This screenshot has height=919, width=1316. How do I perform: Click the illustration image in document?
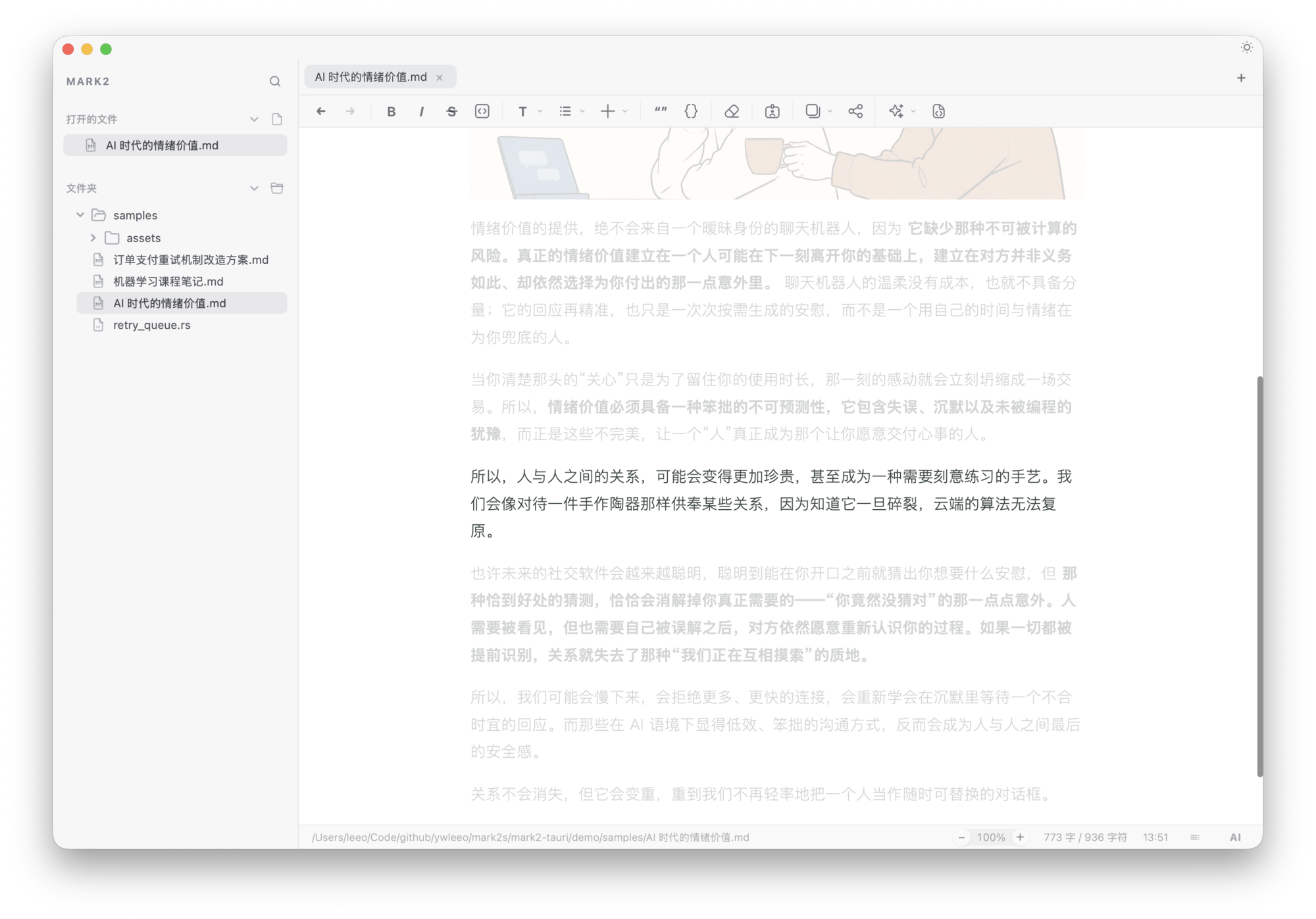click(777, 164)
